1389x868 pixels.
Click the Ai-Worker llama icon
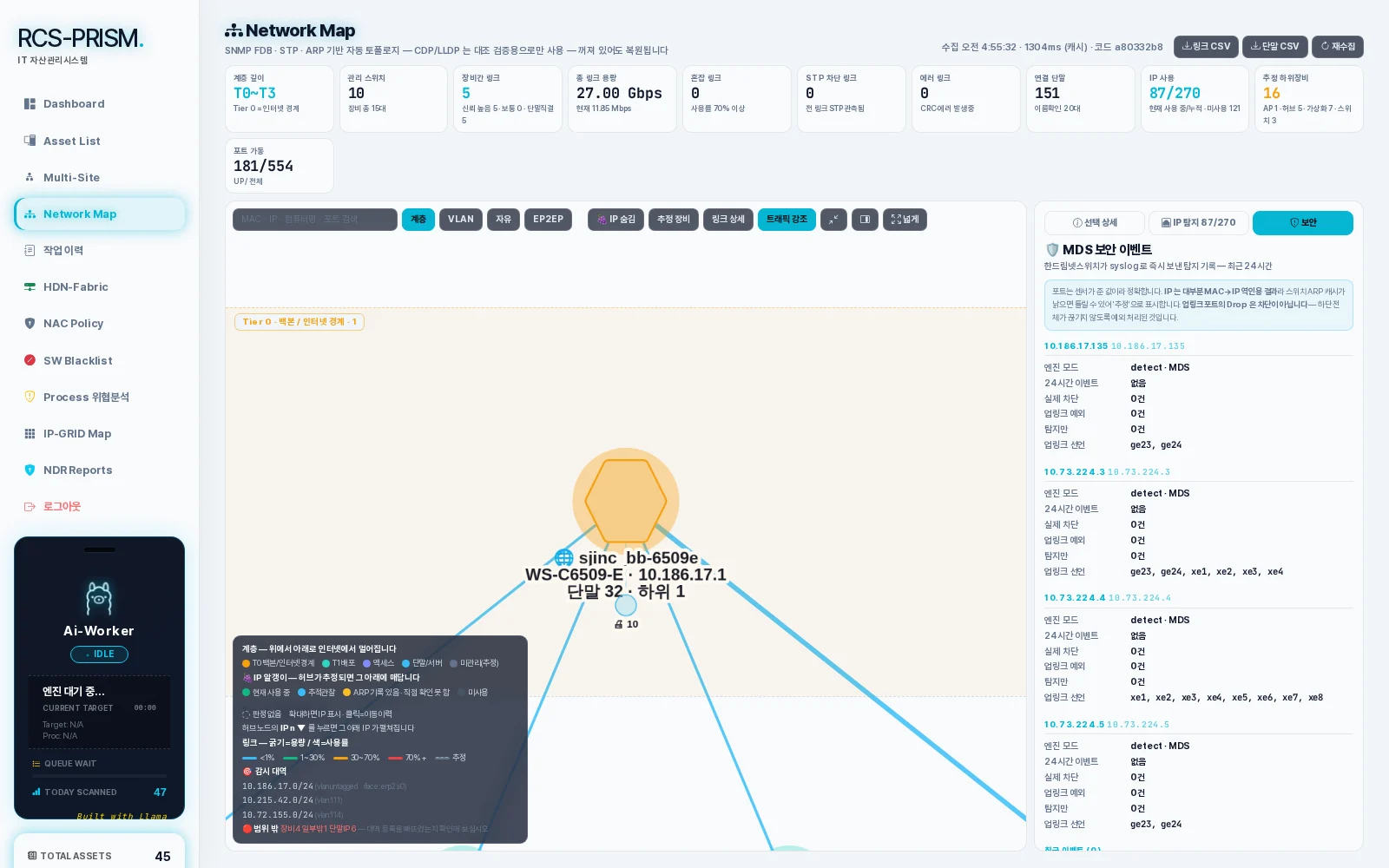[x=99, y=597]
